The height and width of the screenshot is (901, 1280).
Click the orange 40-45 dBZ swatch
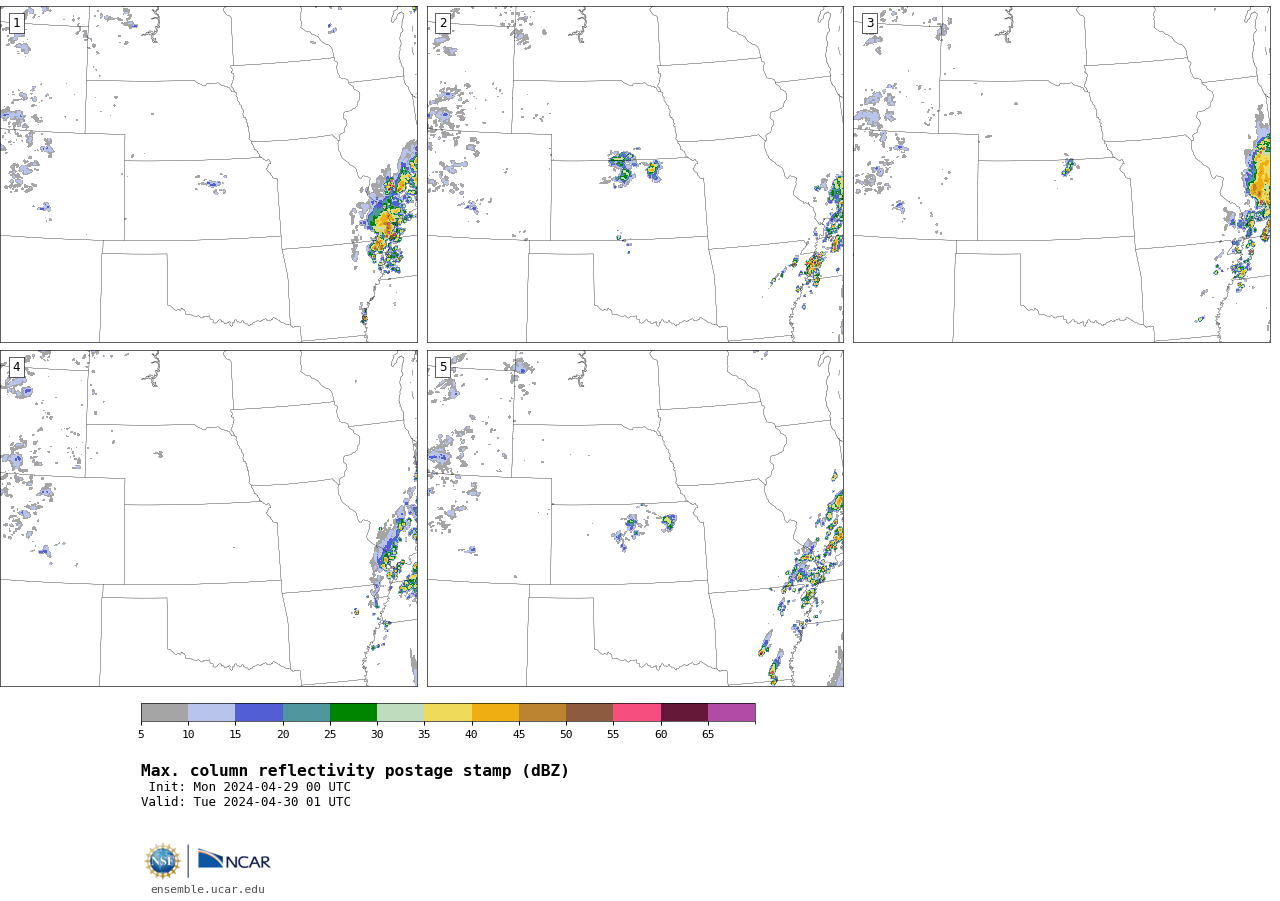click(x=495, y=713)
